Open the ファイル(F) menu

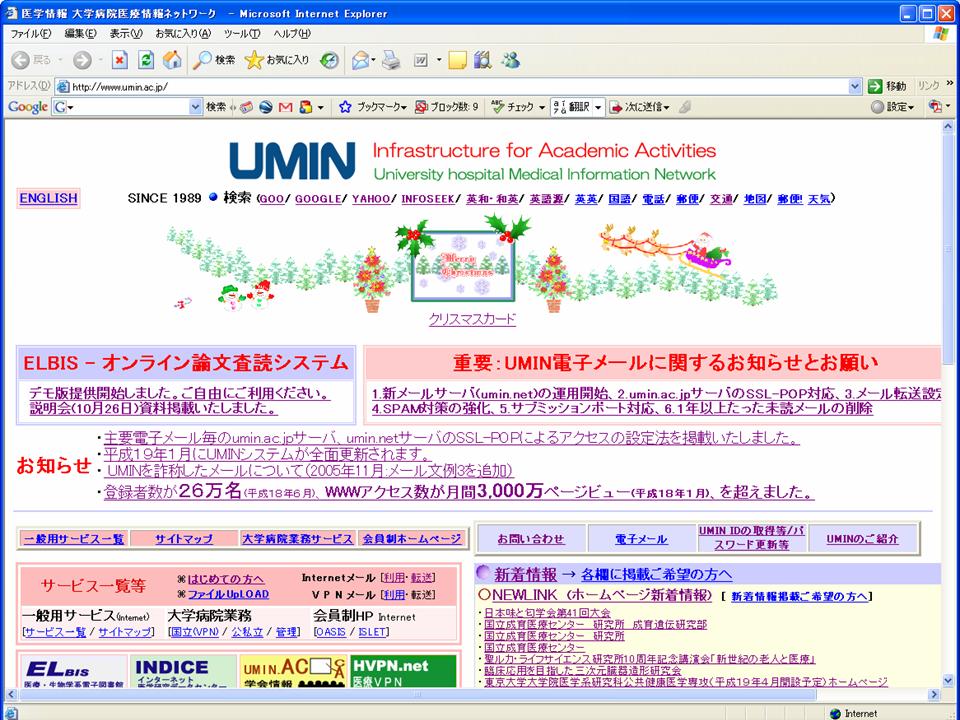[31, 34]
